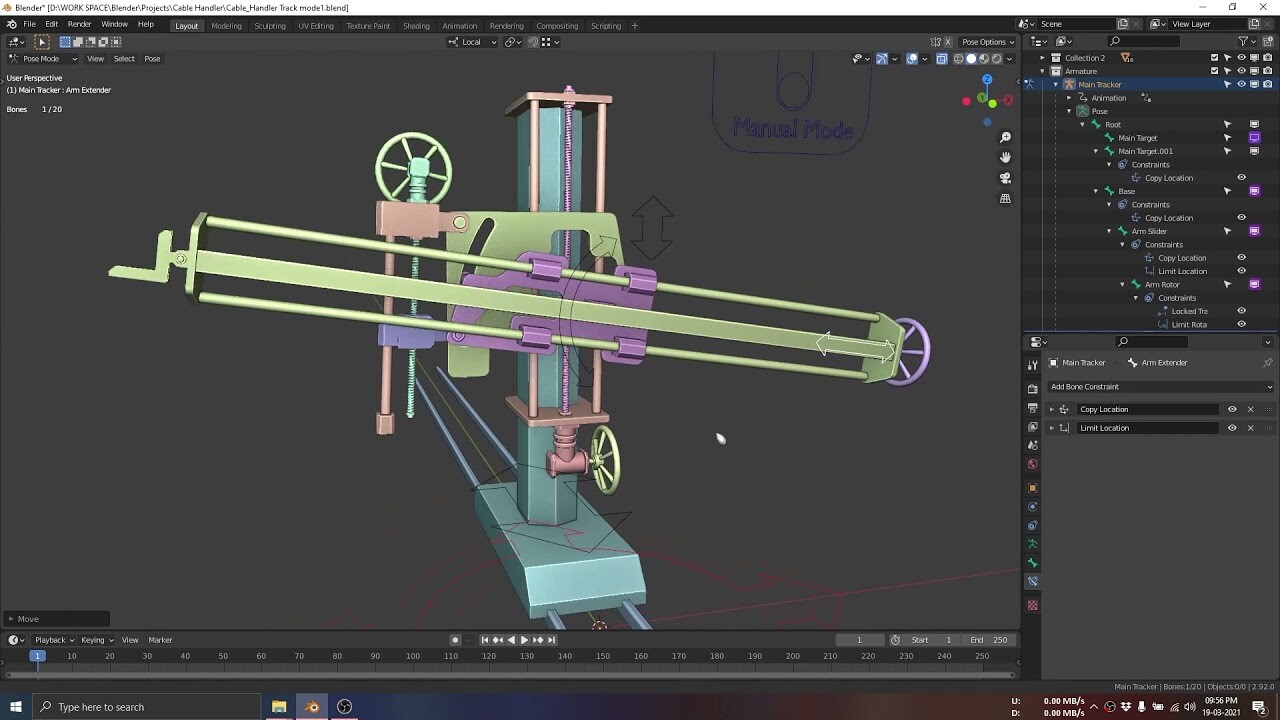Screen dimensions: 1280x720
Task: Switch to the Shading workspace tab
Action: [x=416, y=26]
